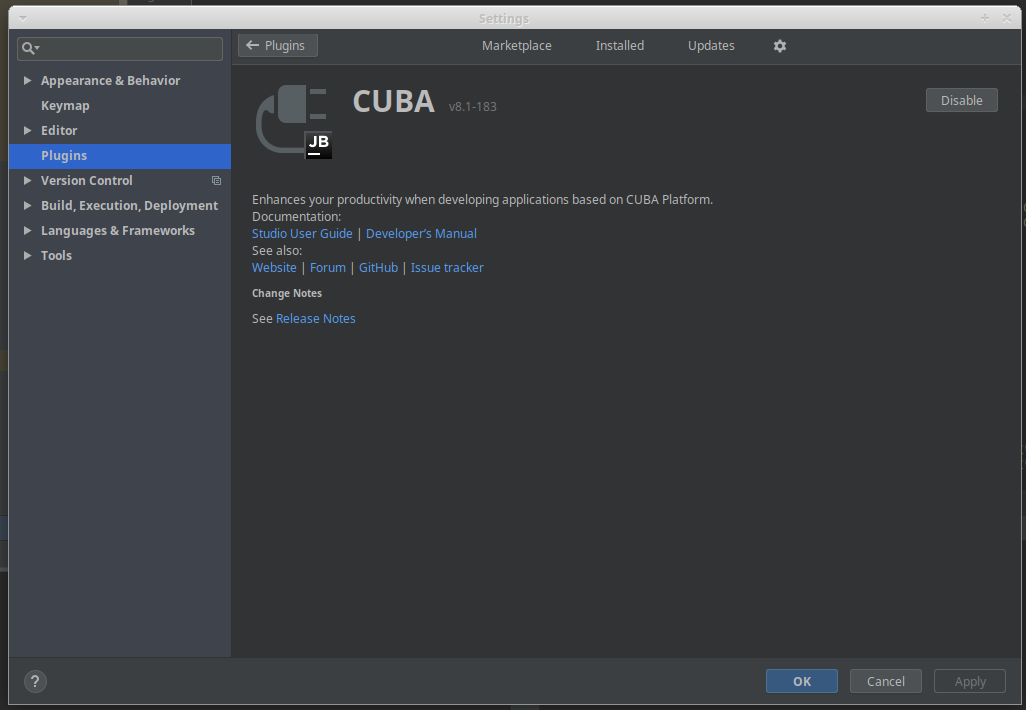Click the Version Control project-level copy icon

216,181
